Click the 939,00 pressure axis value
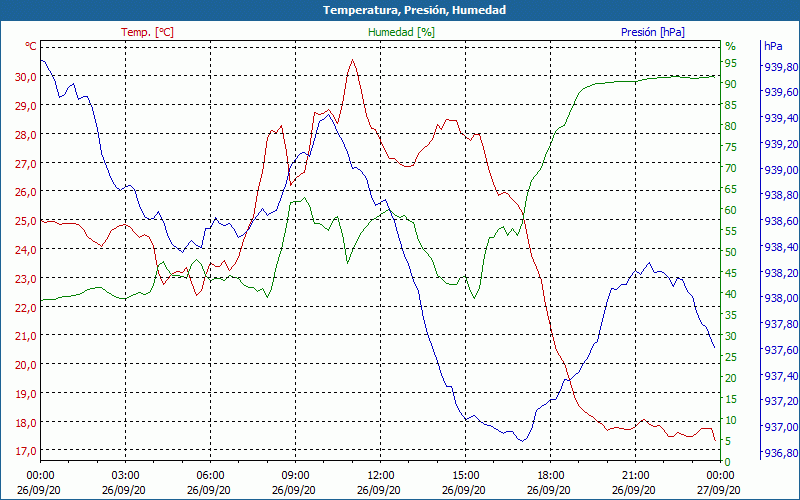This screenshot has width=800, height=500. [x=781, y=170]
